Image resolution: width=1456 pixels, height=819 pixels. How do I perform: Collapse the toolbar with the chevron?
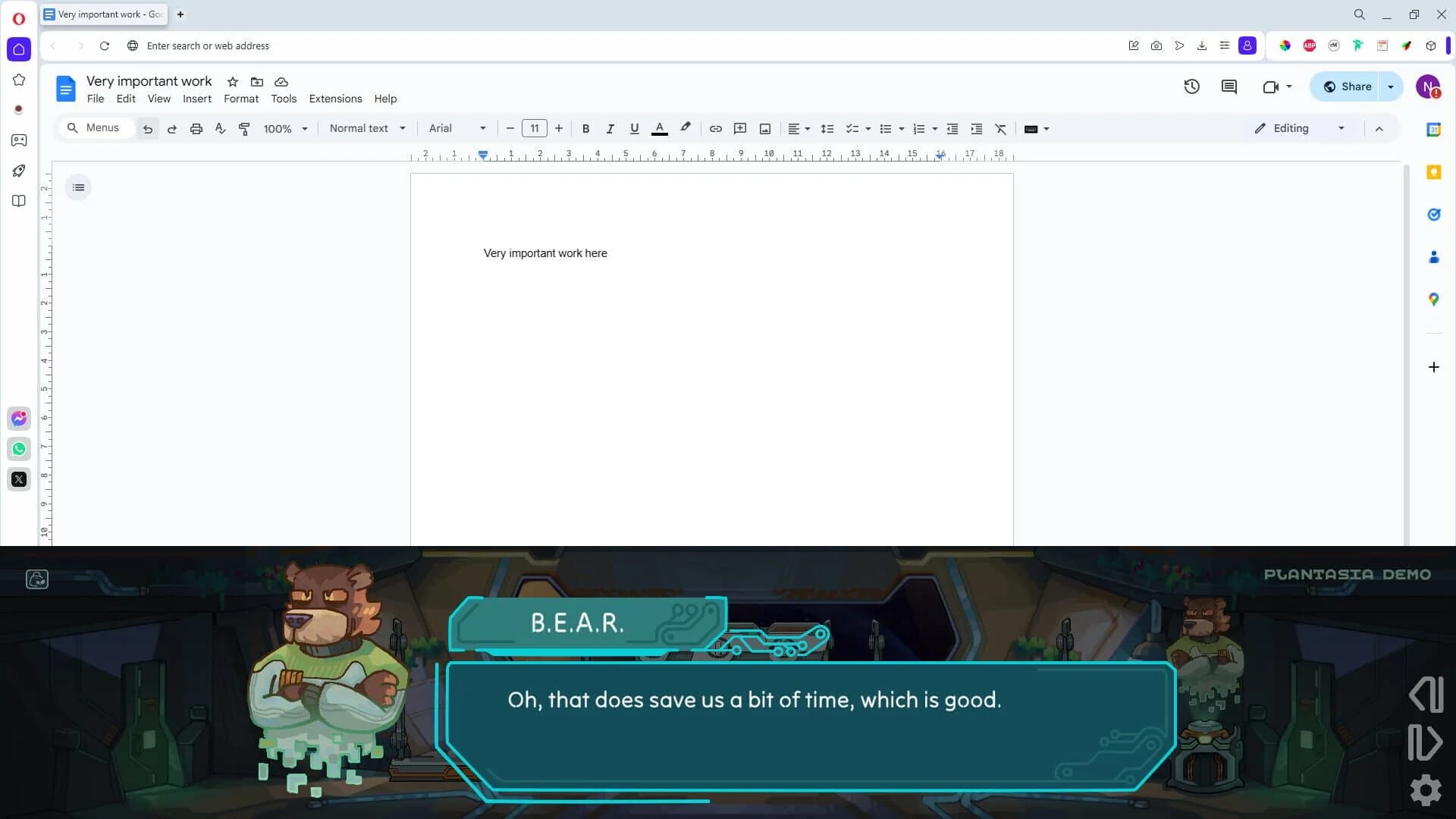coord(1379,128)
